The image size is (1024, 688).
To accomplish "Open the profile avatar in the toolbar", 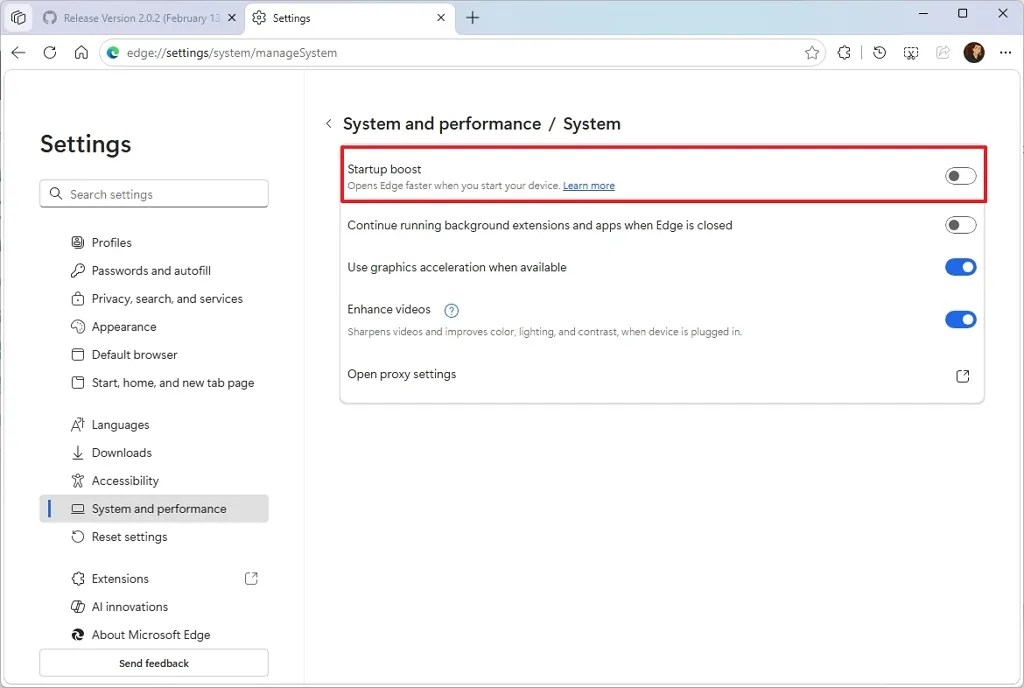I will (974, 52).
